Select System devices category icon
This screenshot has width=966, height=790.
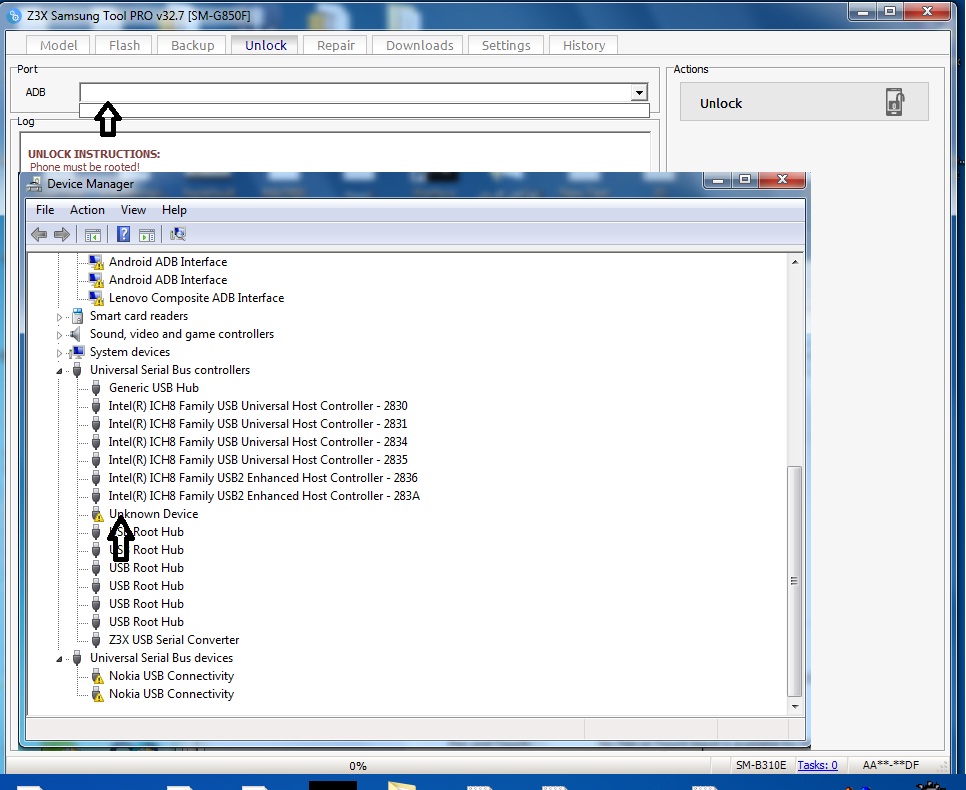[x=77, y=352]
